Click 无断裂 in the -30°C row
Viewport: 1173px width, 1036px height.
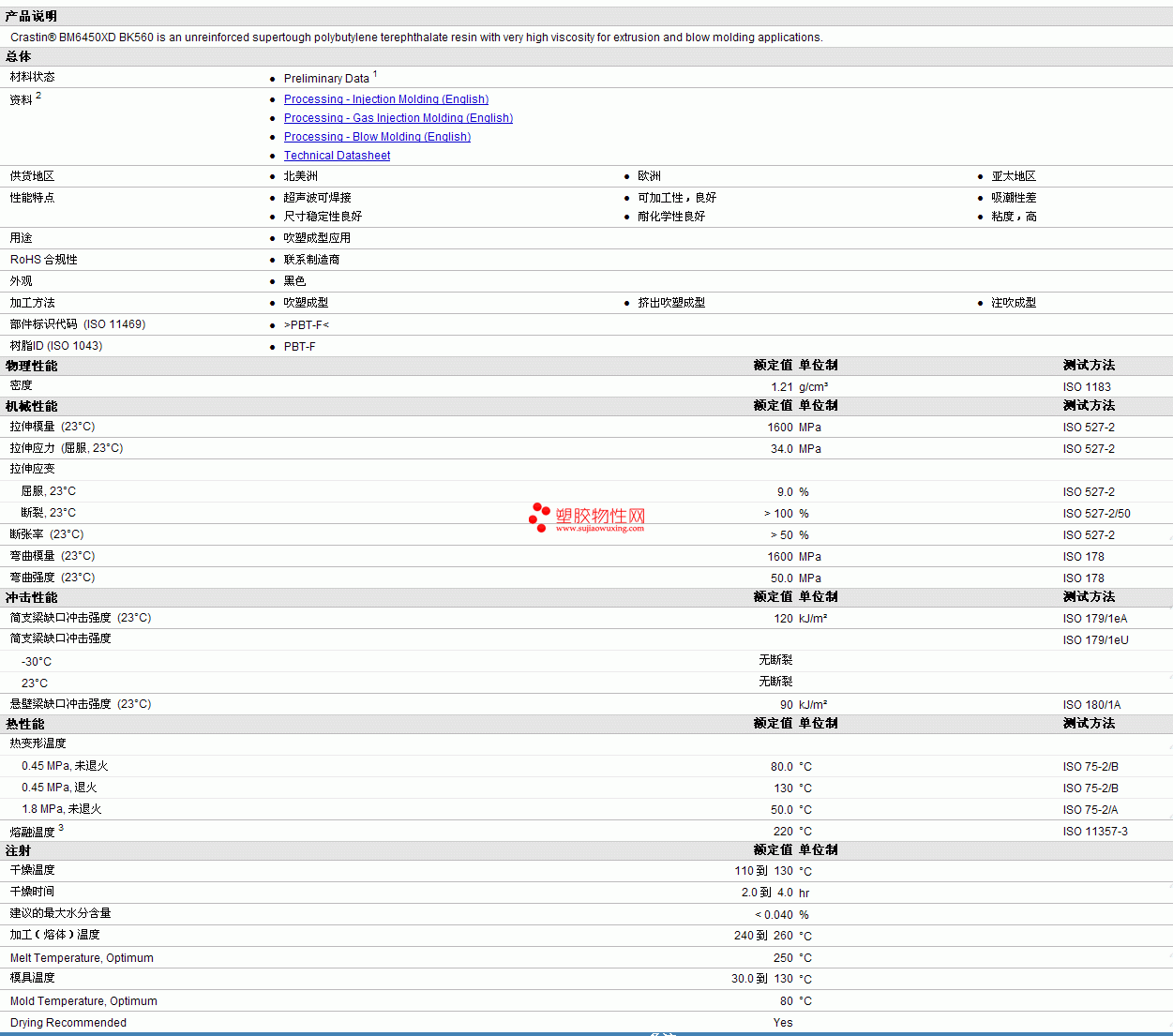click(775, 660)
